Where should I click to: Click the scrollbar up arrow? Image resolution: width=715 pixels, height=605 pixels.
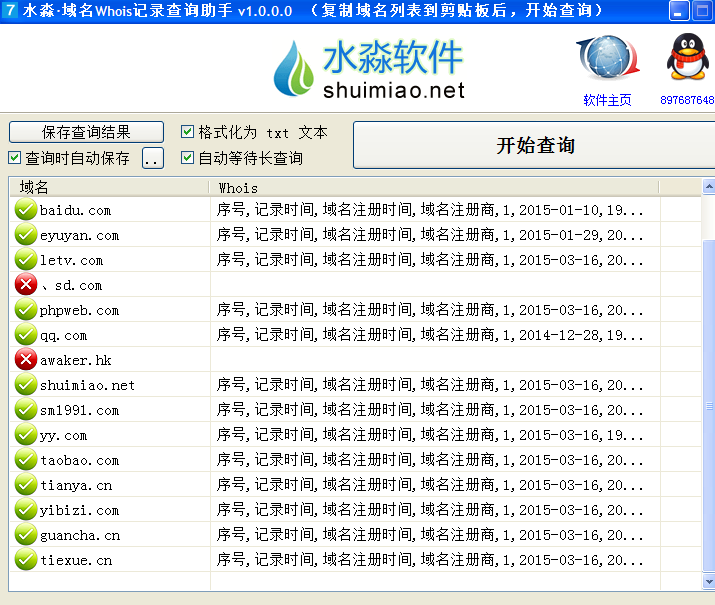click(x=709, y=186)
